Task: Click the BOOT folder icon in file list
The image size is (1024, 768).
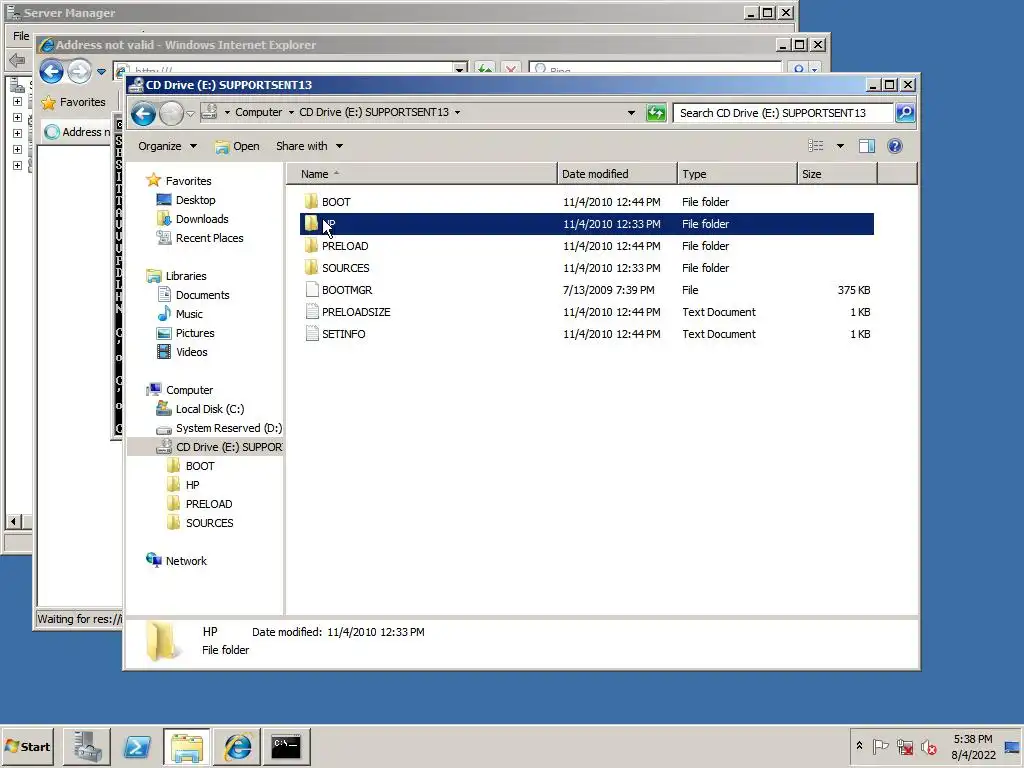Action: pos(312,201)
